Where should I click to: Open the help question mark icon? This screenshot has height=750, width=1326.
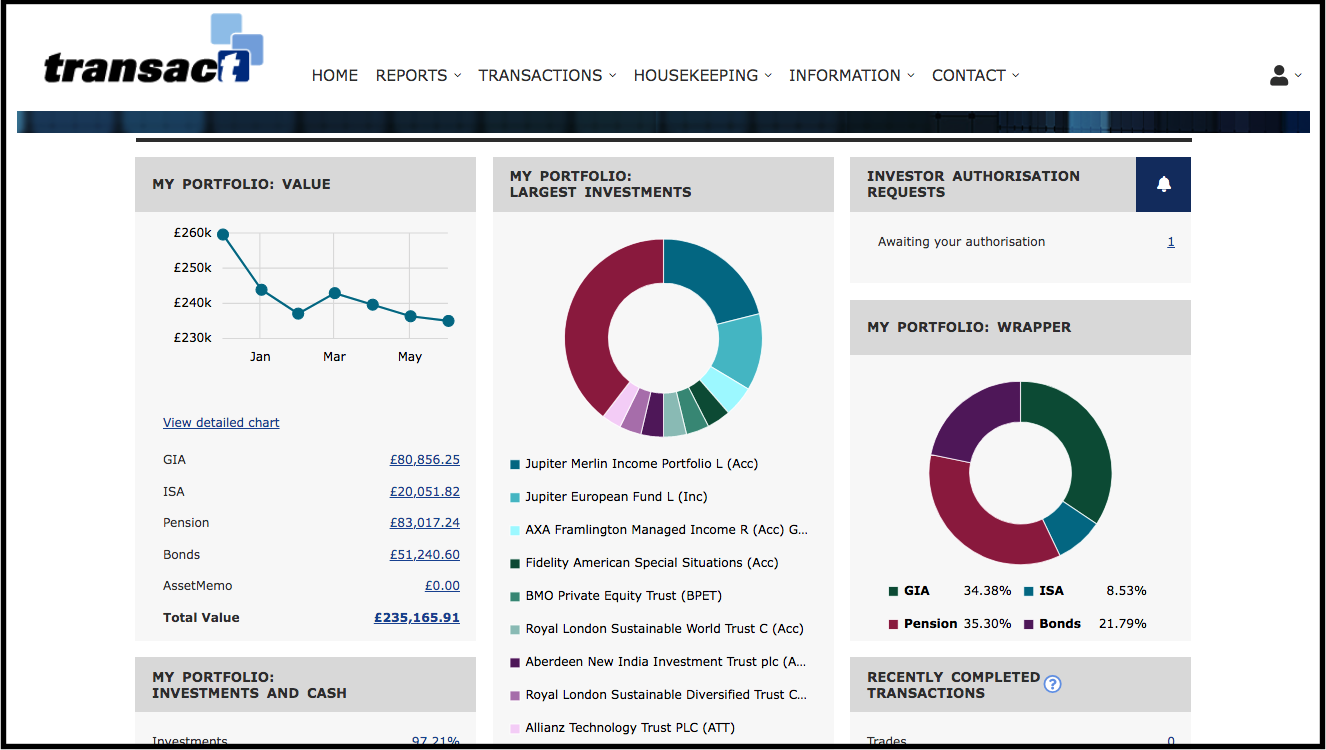pos(1052,684)
